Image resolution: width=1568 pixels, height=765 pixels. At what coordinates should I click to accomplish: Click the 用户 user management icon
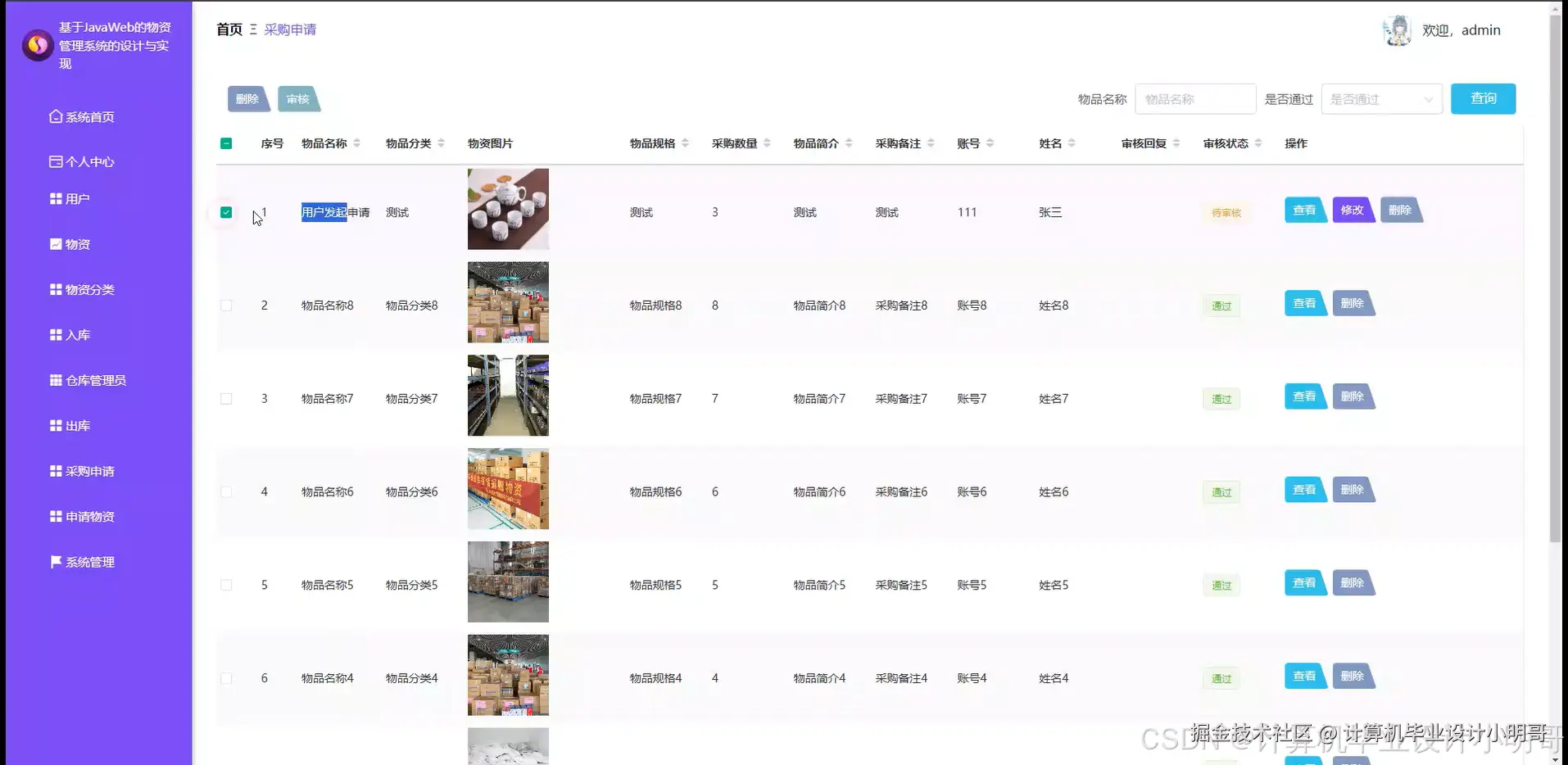54,198
